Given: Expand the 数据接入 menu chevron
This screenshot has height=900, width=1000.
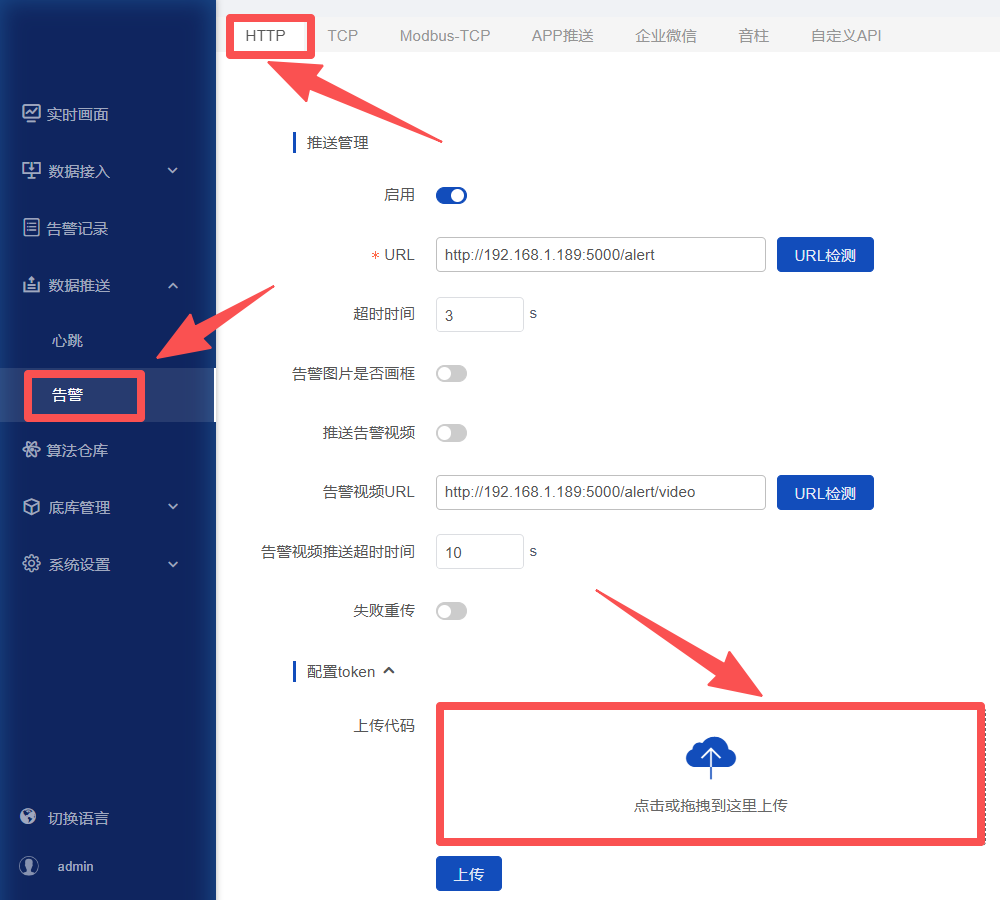Looking at the screenshot, I should pos(173,171).
